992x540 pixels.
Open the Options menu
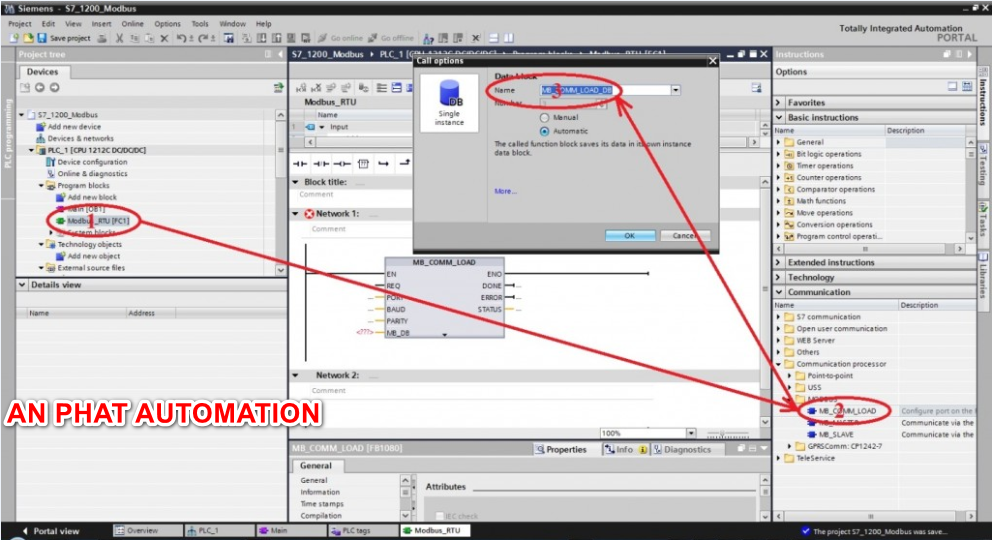(x=167, y=23)
